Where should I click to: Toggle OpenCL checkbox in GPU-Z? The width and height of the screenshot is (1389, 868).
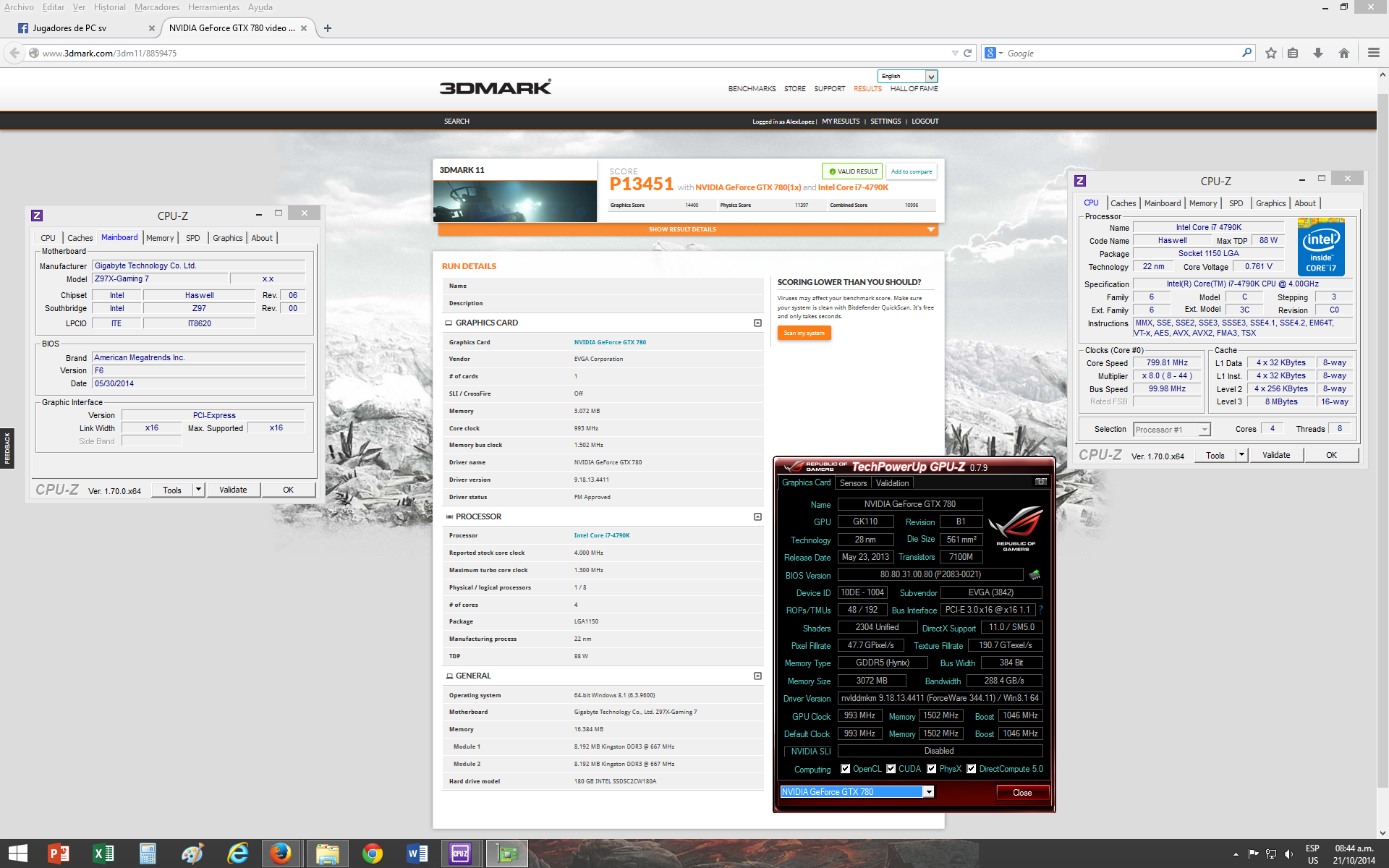tap(845, 769)
